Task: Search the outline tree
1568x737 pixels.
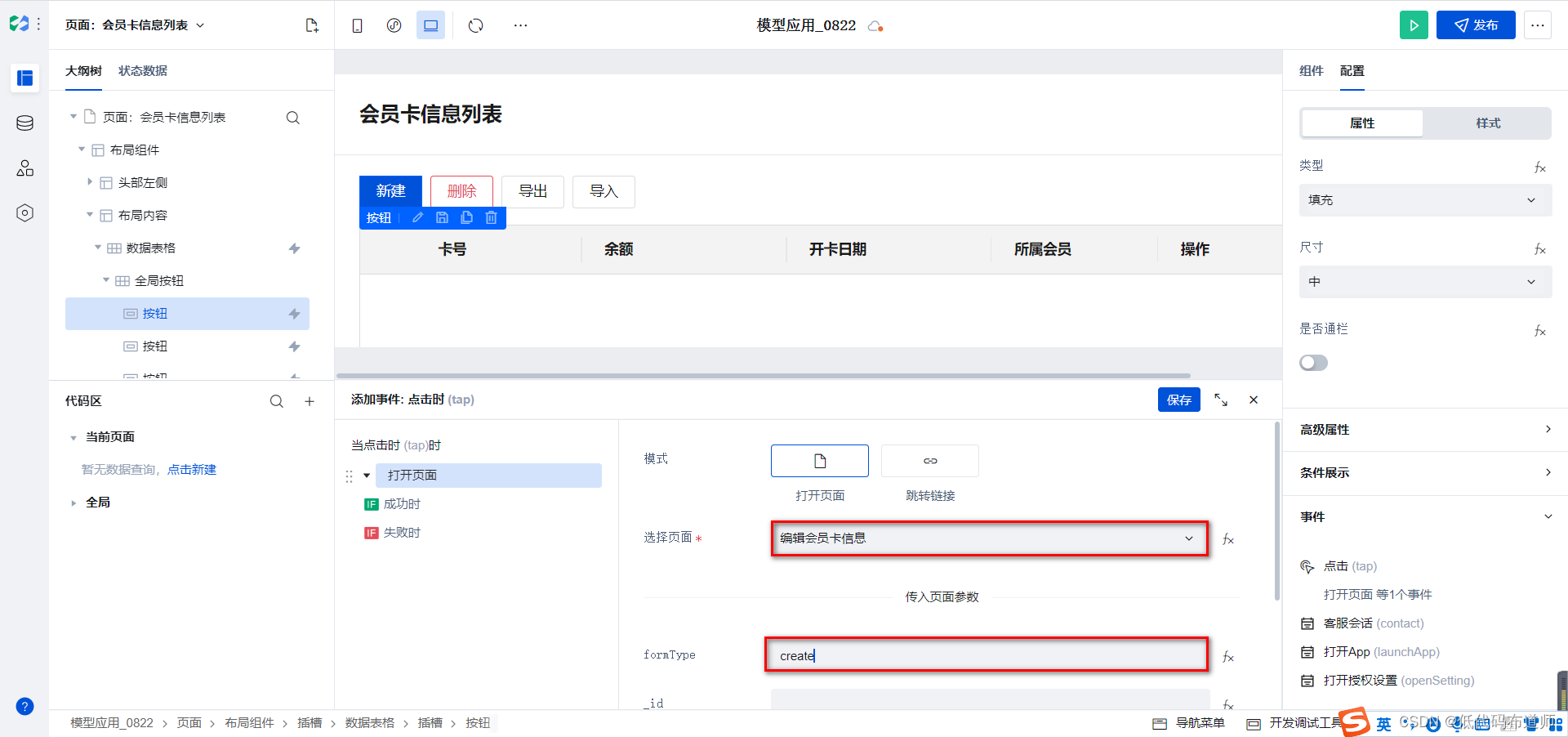Action: 292,118
